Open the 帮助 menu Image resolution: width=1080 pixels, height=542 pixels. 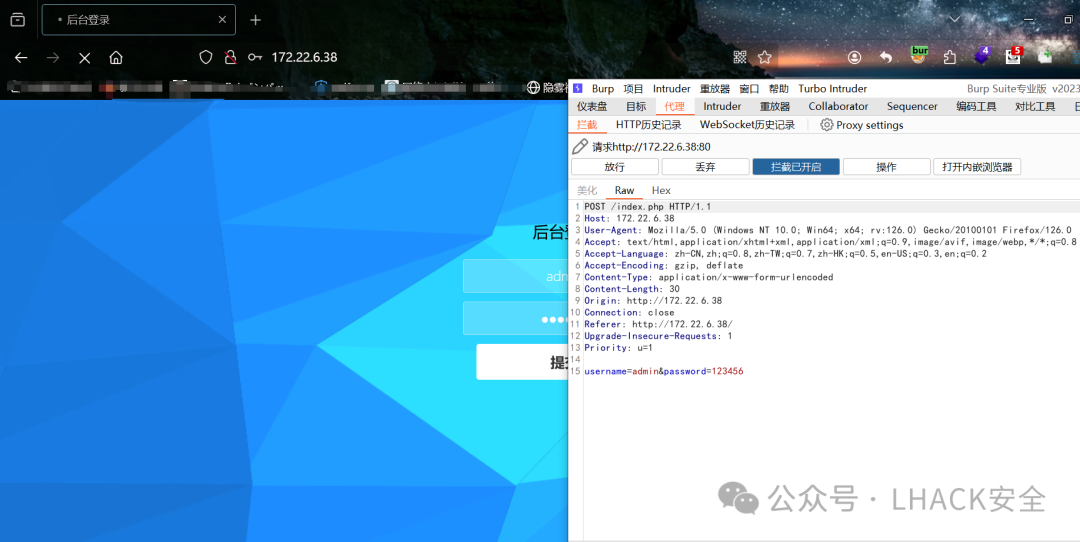point(779,89)
